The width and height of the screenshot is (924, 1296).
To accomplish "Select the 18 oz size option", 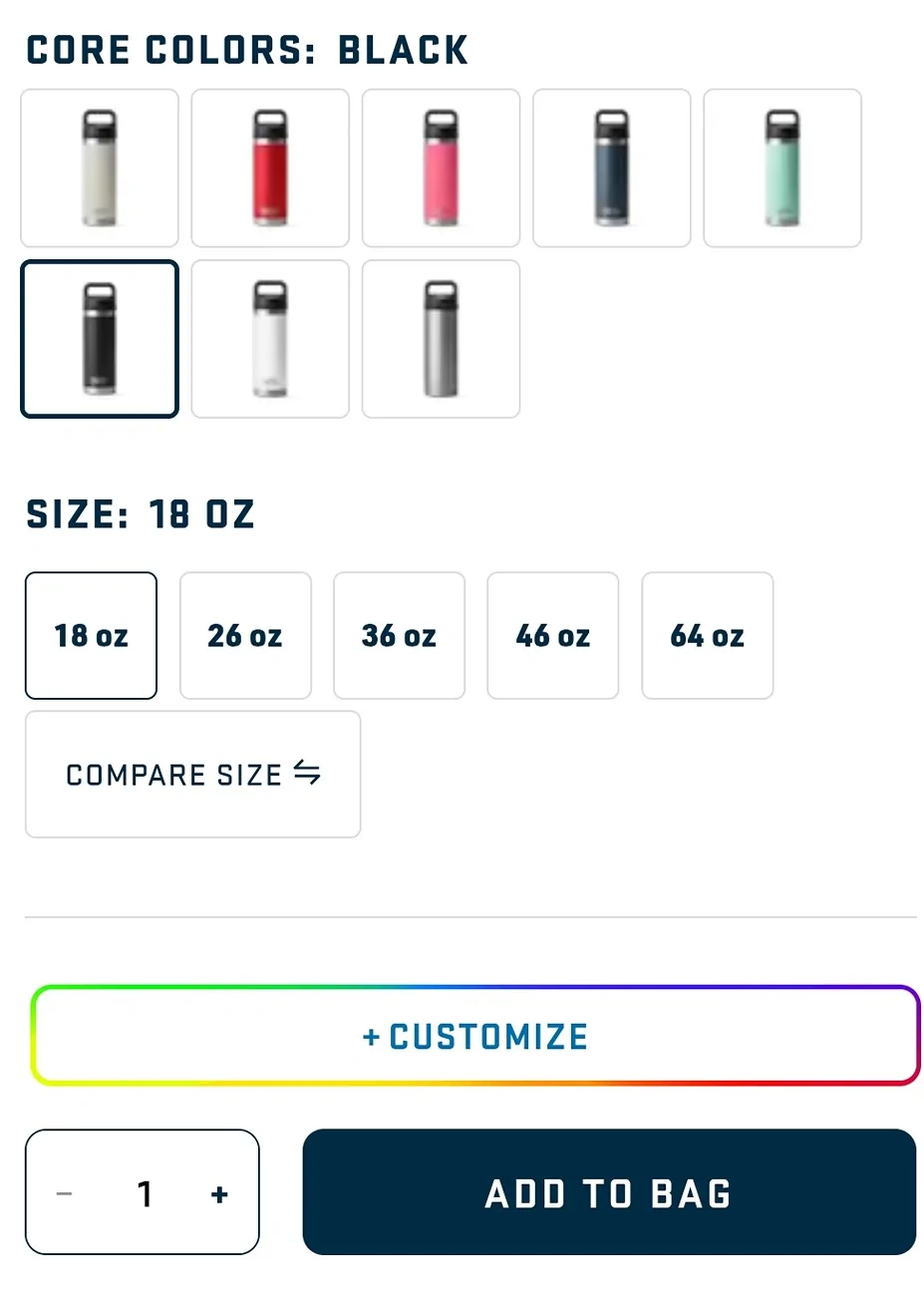I will (x=91, y=636).
